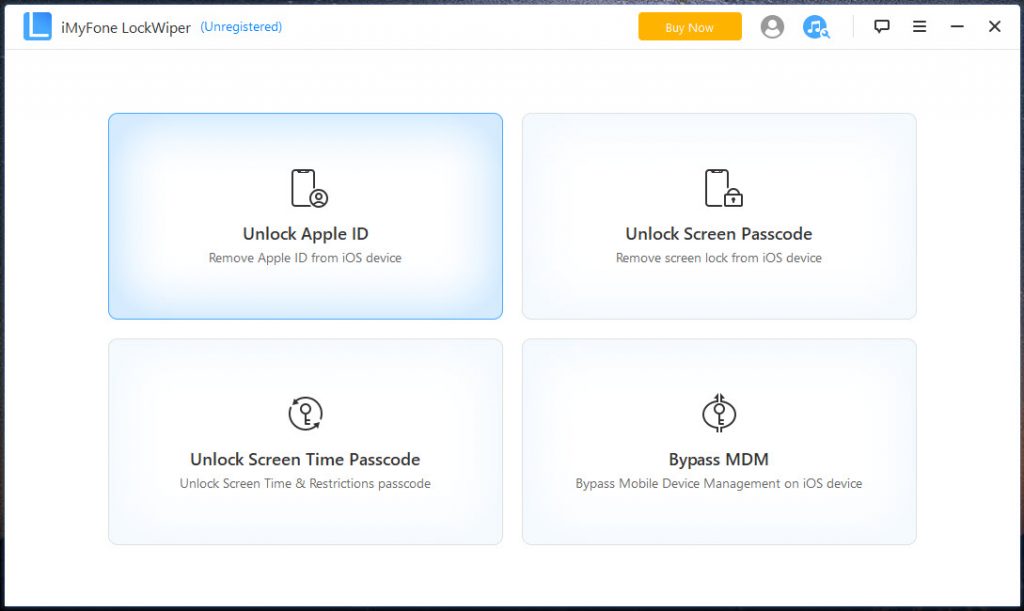Close the LockWiper window
This screenshot has height=611, width=1024.
coord(995,26)
